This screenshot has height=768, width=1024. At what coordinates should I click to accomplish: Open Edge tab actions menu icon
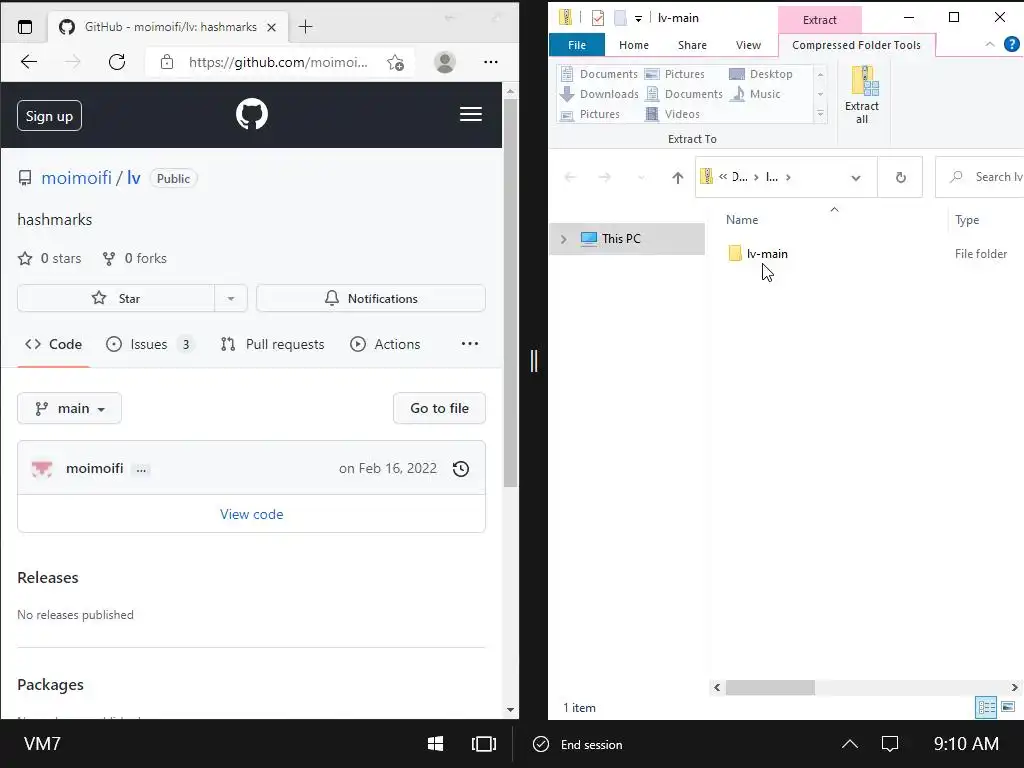[x=25, y=27]
